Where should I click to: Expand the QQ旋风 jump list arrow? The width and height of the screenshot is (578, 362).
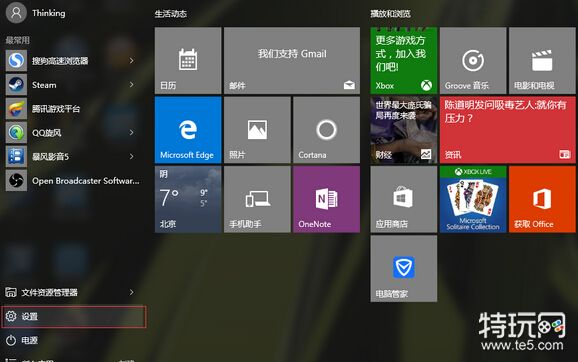132,132
